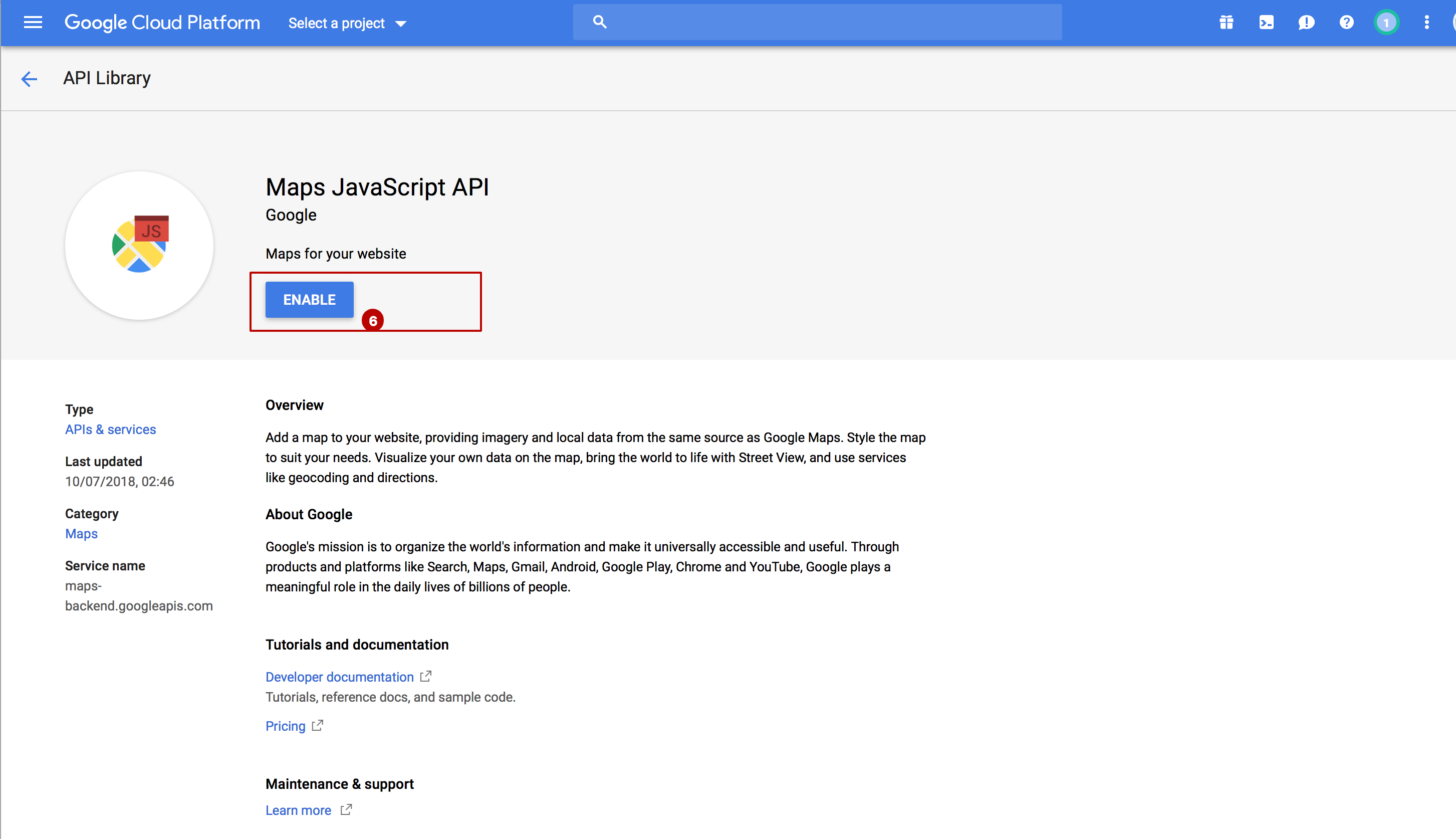Image resolution: width=1456 pixels, height=839 pixels.
Task: Click the Tutorials and documentation heading
Action: [357, 644]
